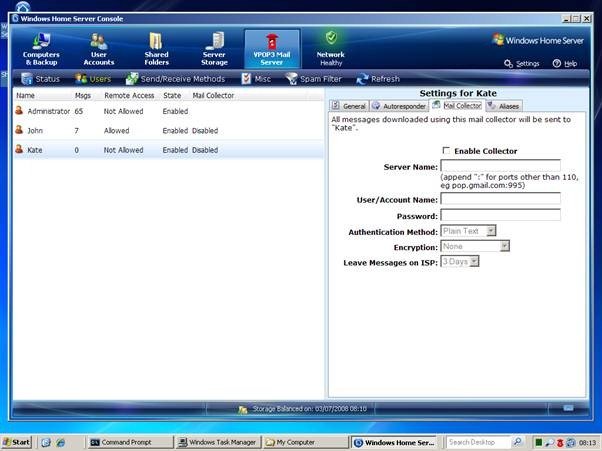The height and width of the screenshot is (451, 602).
Task: Show Users list page
Action: click(93, 79)
